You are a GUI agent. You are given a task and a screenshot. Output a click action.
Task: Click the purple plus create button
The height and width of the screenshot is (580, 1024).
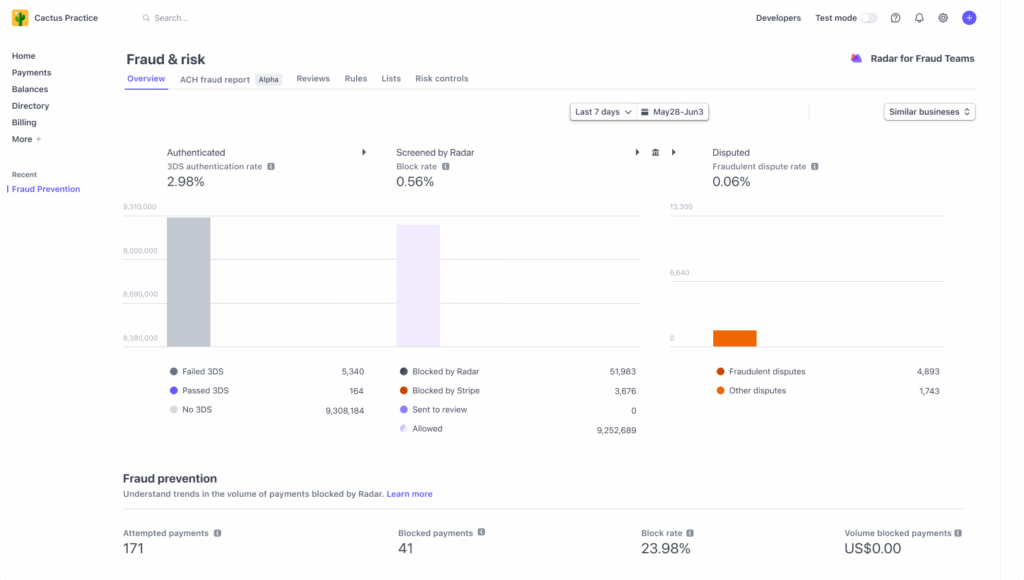(x=969, y=18)
